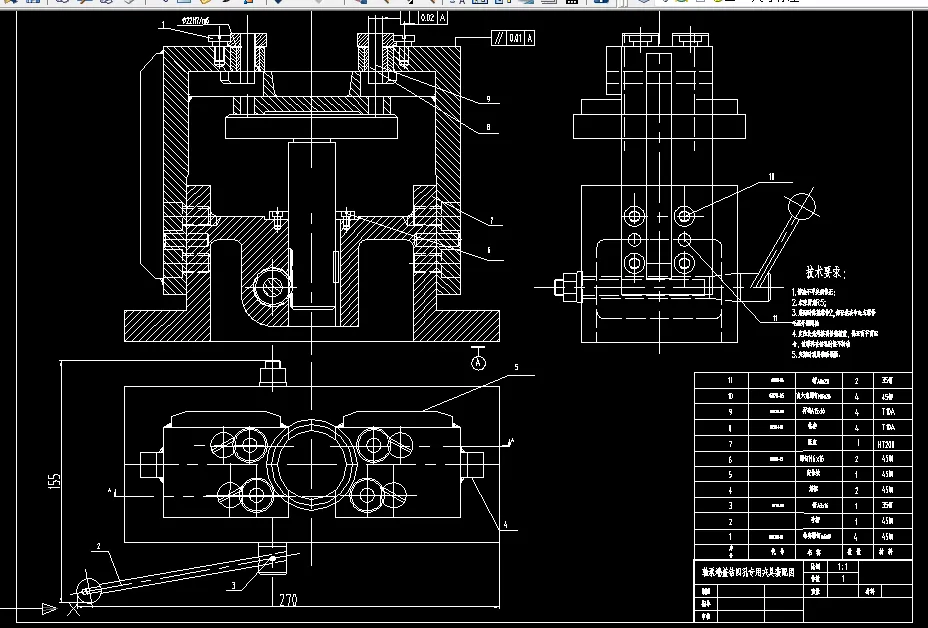
Task: Select HT200 material in parts list row 7
Action: (x=886, y=443)
